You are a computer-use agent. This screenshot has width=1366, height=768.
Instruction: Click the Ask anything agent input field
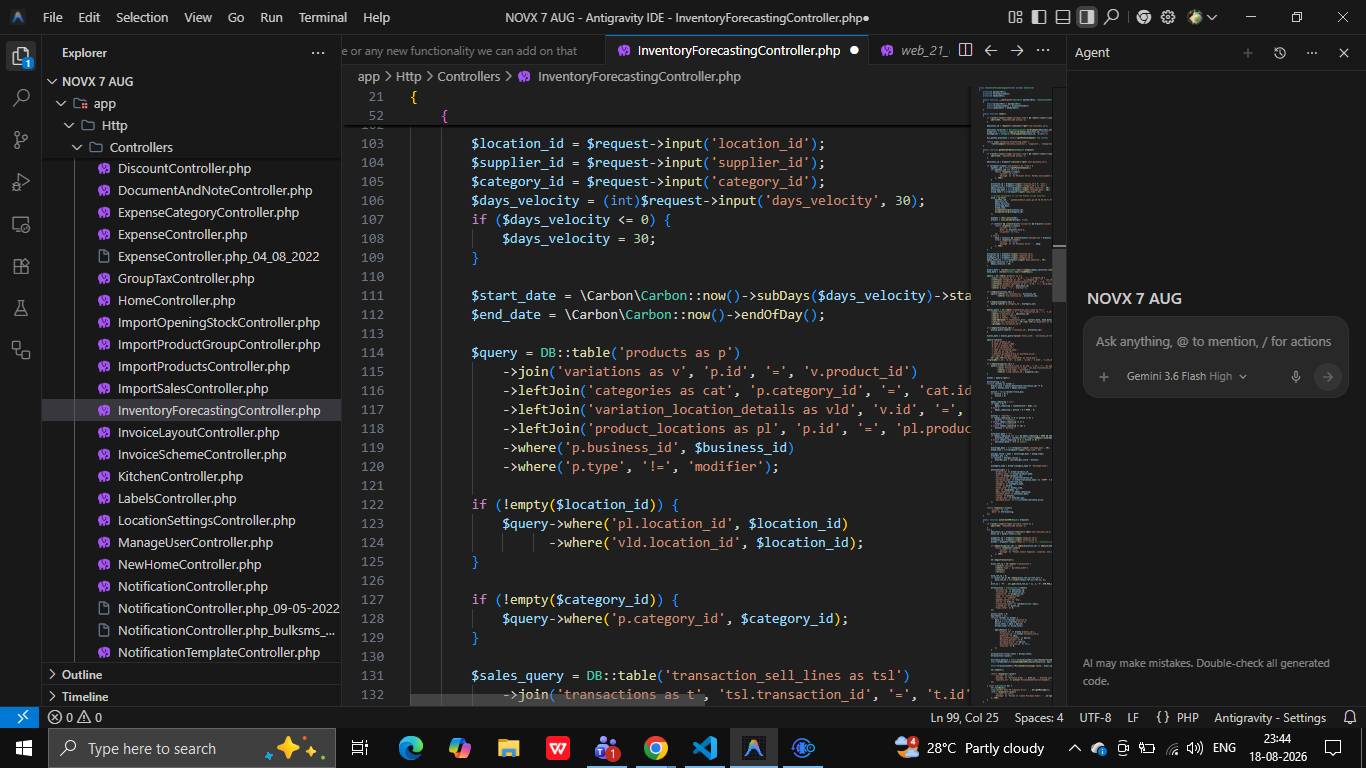point(1213,341)
